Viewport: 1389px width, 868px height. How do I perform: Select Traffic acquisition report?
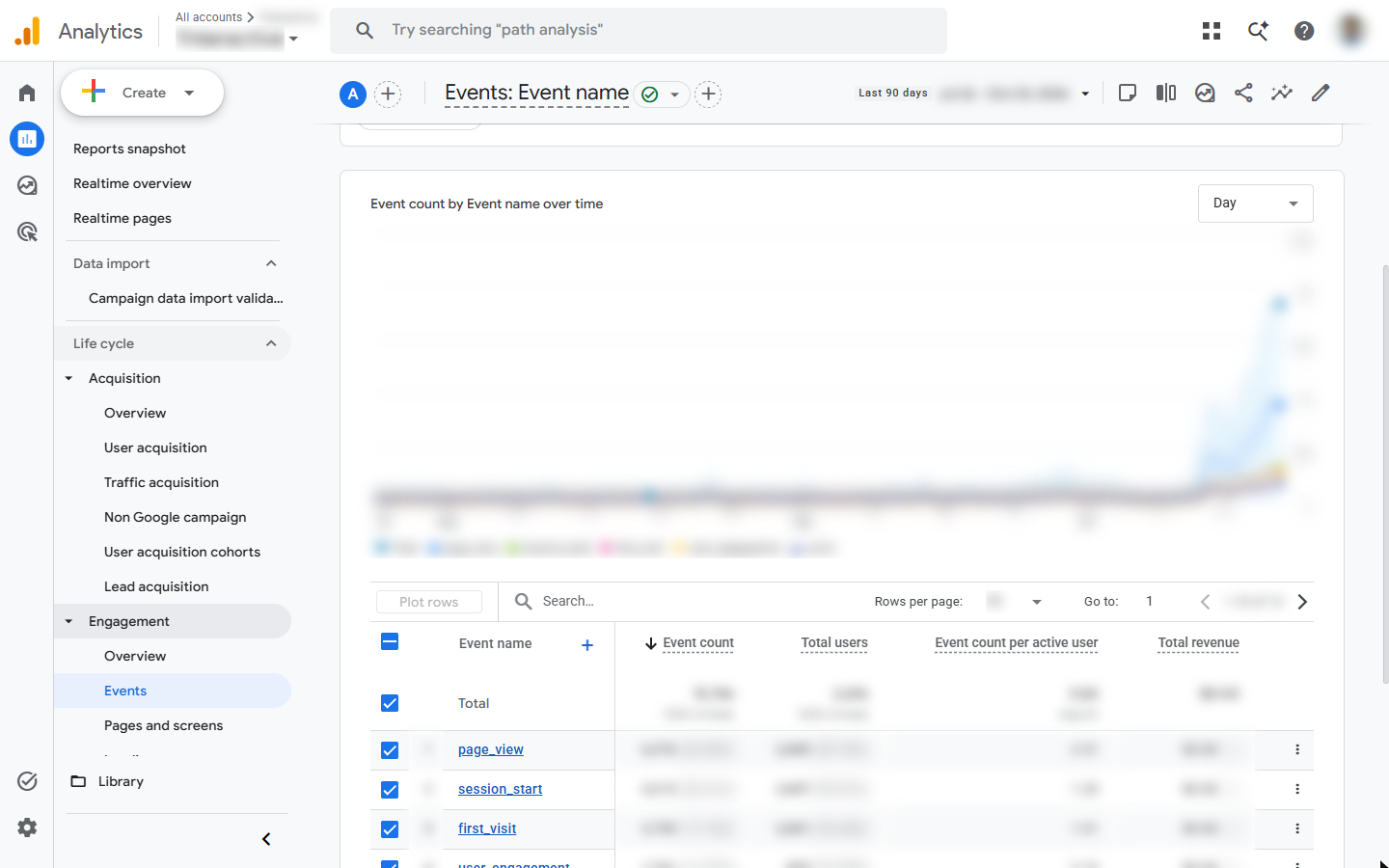coord(161,483)
